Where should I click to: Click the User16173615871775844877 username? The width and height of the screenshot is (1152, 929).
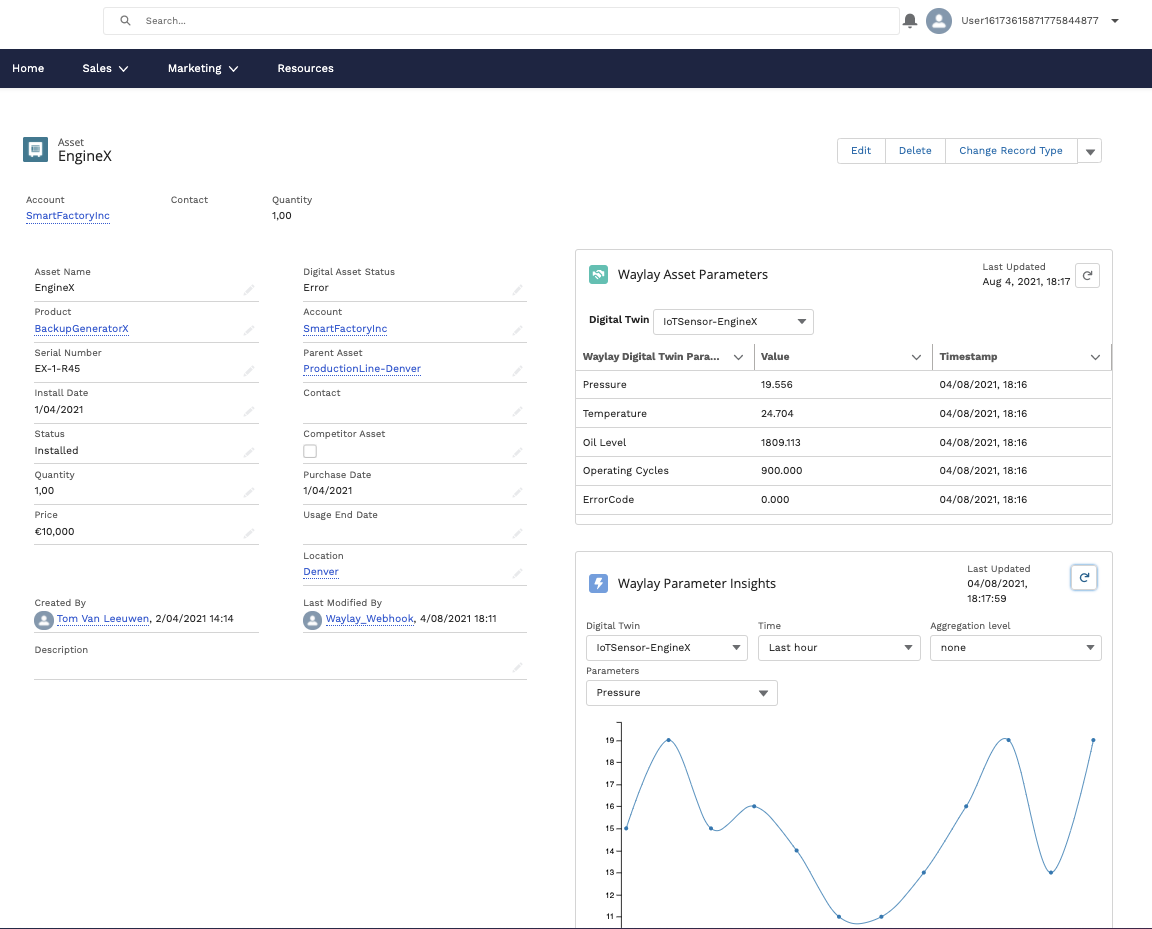click(1030, 21)
